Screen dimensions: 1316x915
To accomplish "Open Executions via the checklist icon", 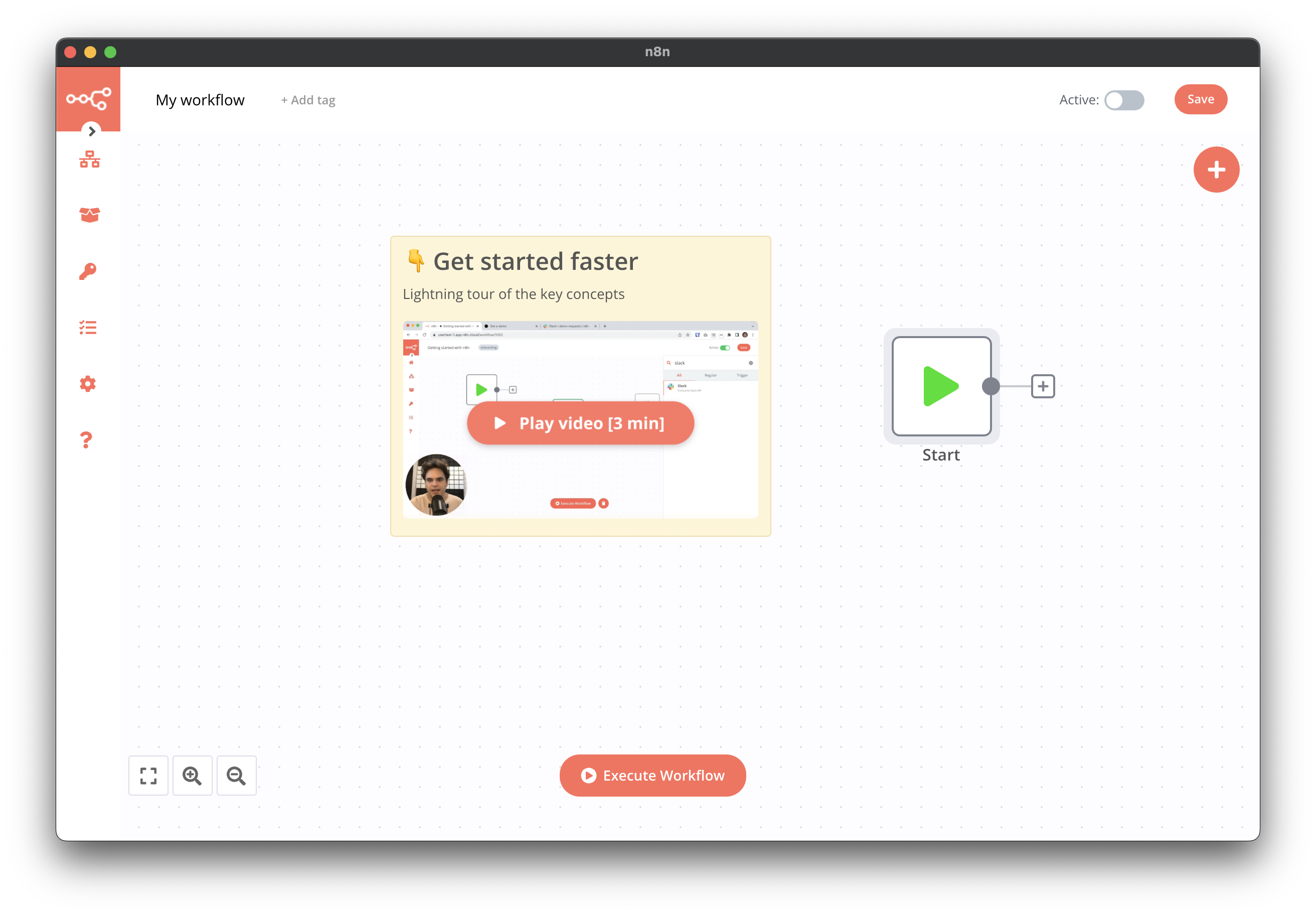I will point(88,328).
